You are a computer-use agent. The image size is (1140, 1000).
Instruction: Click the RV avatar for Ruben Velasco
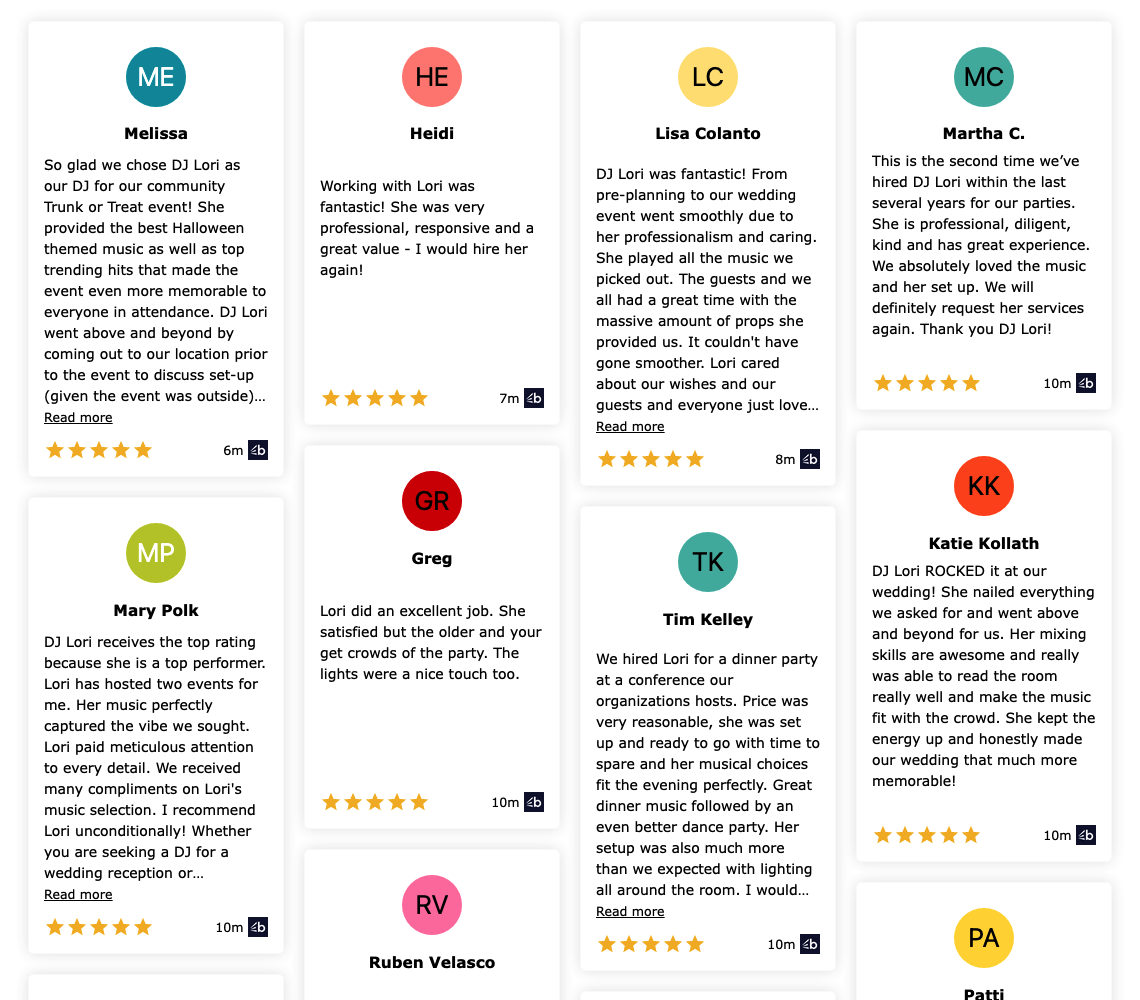coord(432,905)
